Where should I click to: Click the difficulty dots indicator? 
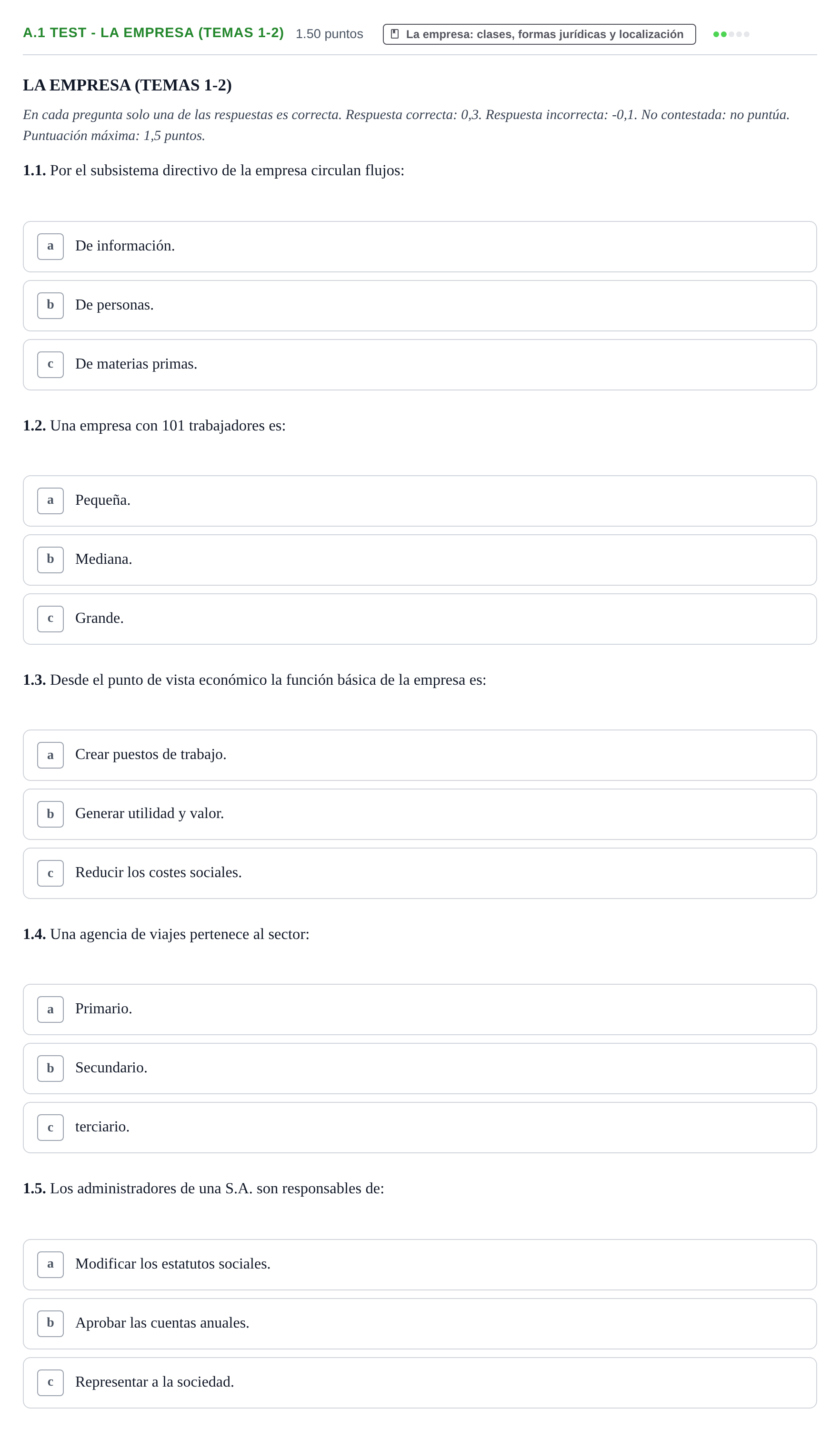(x=731, y=34)
